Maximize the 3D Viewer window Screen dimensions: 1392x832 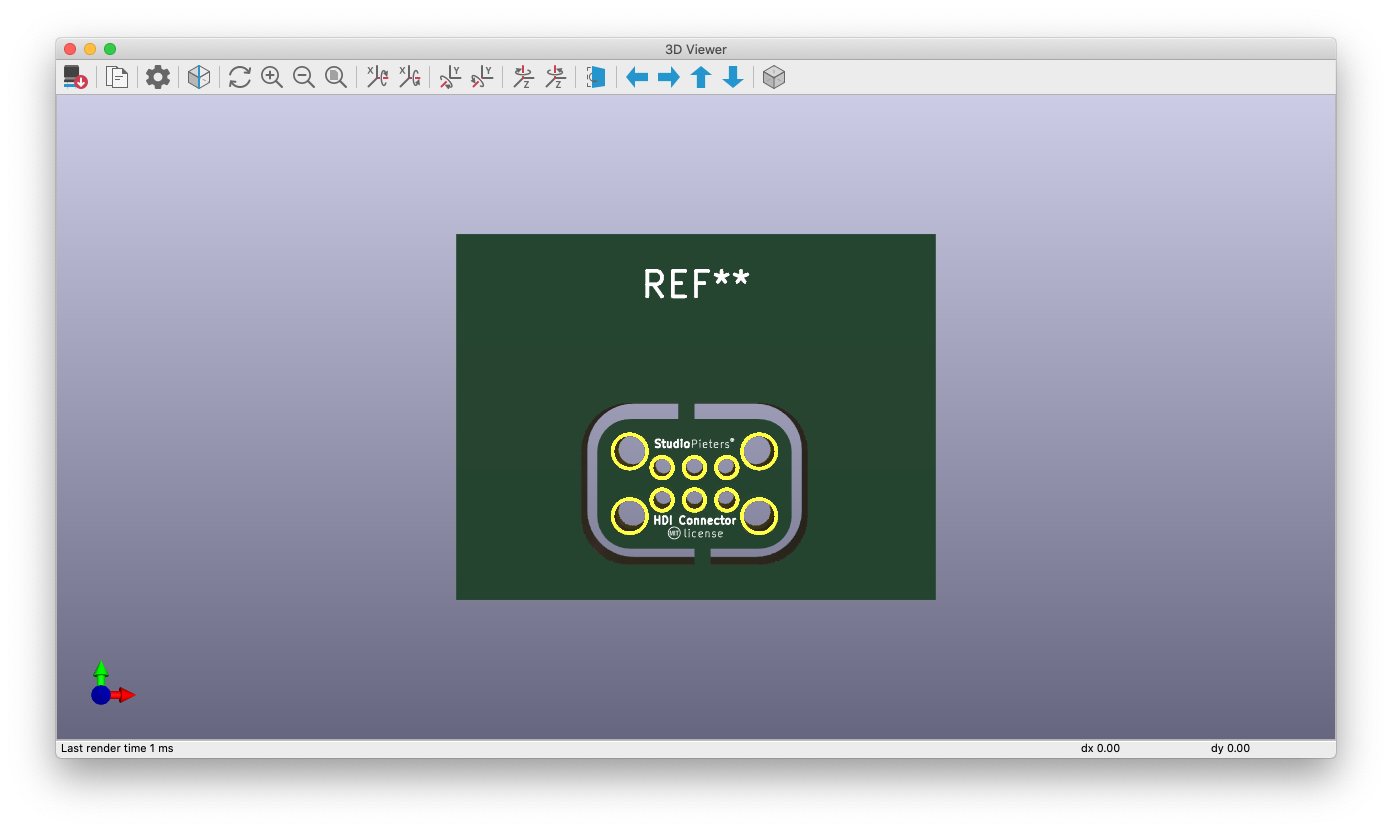[110, 49]
